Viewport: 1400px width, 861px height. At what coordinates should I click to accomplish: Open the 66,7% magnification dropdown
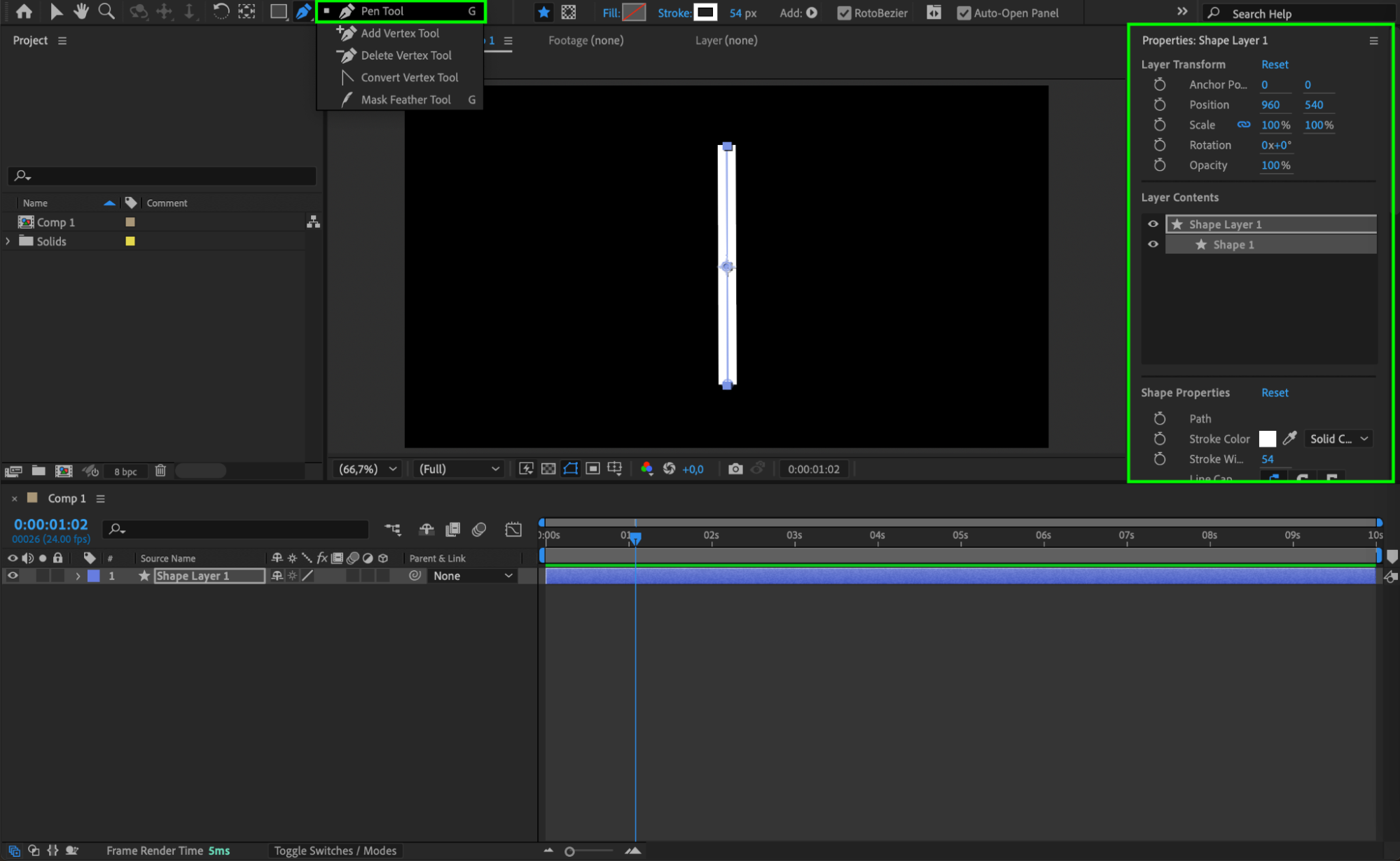pos(368,469)
